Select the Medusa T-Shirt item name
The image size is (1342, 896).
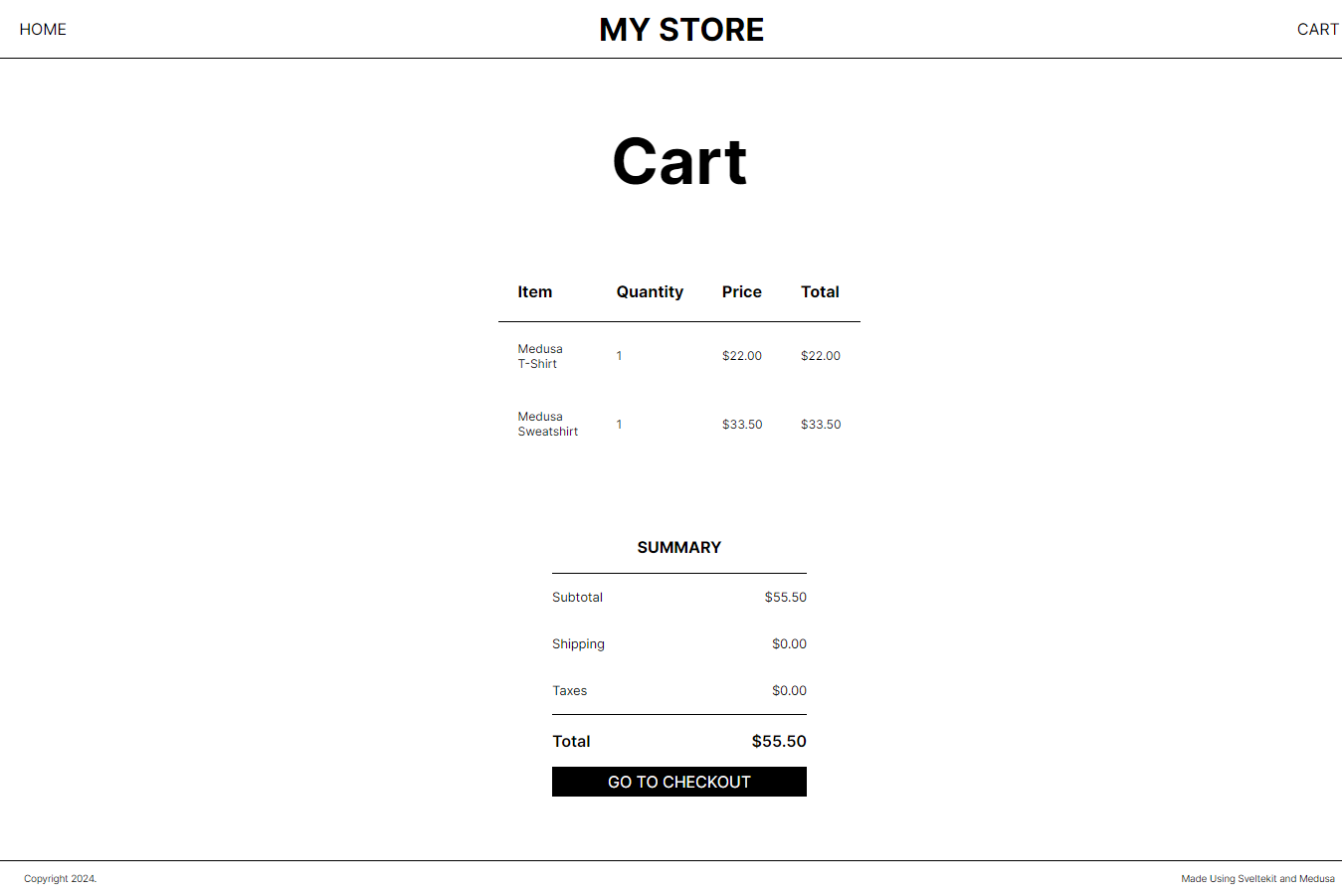pos(540,356)
